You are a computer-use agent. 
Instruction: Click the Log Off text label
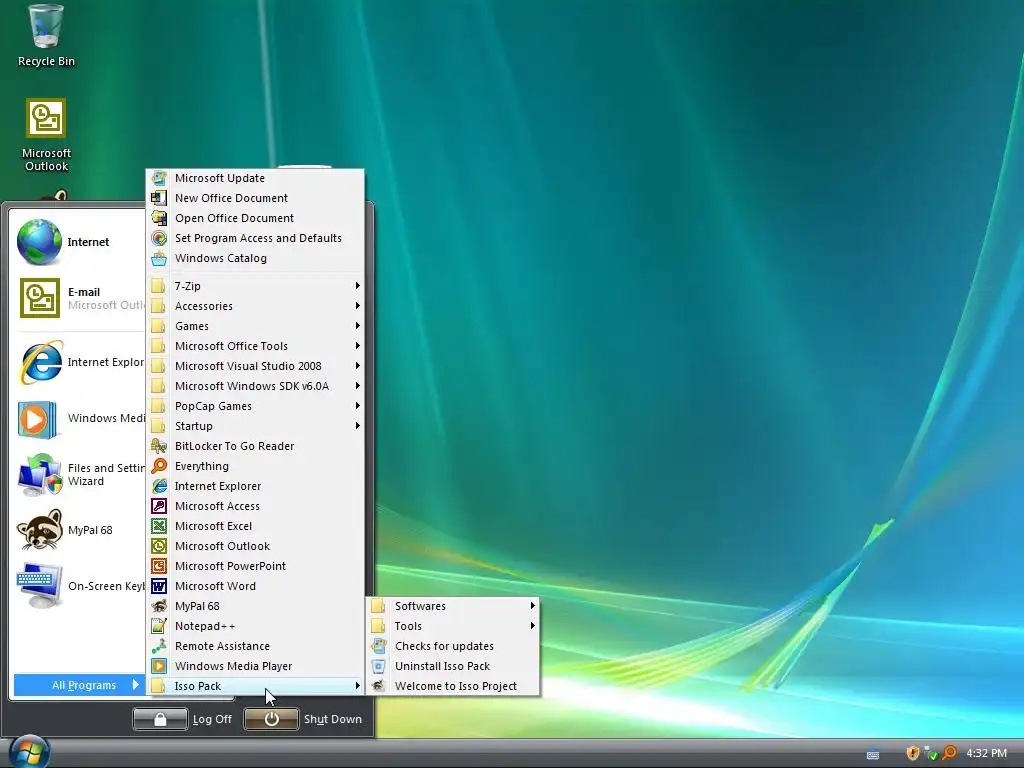tap(212, 719)
